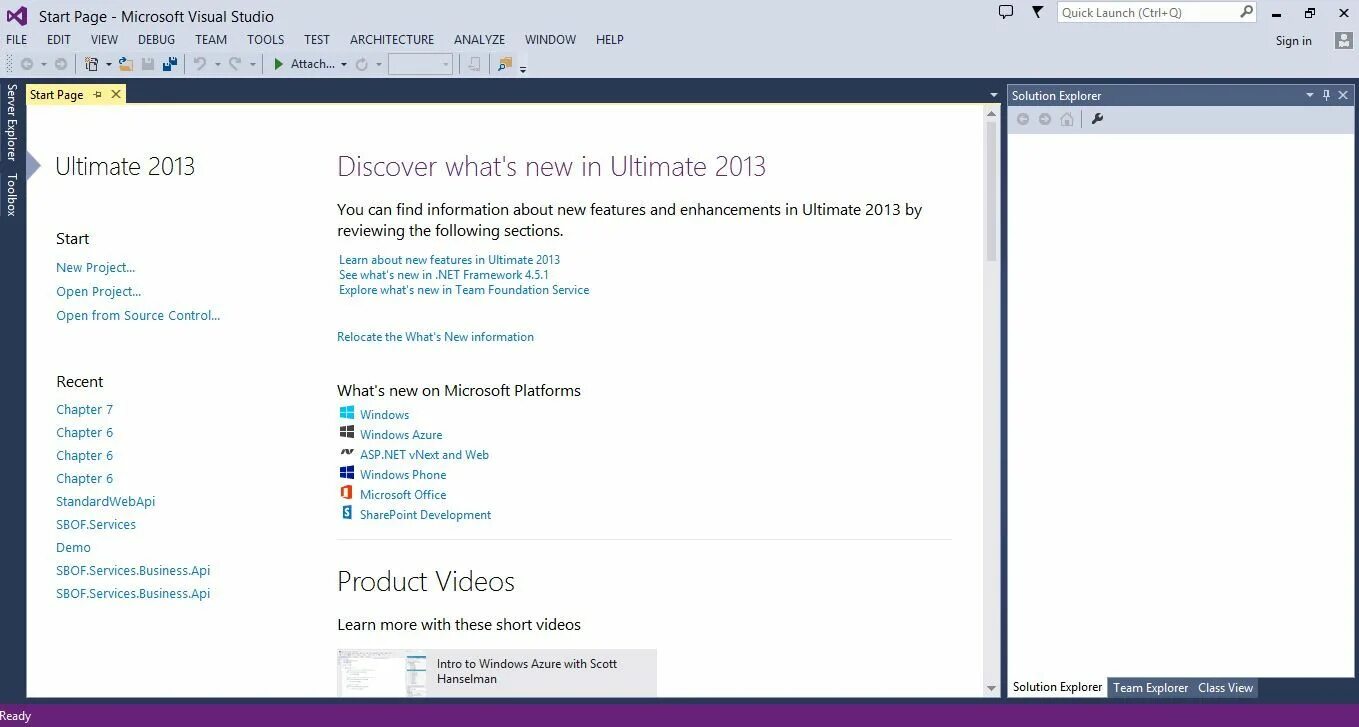Open the DEBUG menu
1359x727 pixels.
pyautogui.click(x=156, y=40)
